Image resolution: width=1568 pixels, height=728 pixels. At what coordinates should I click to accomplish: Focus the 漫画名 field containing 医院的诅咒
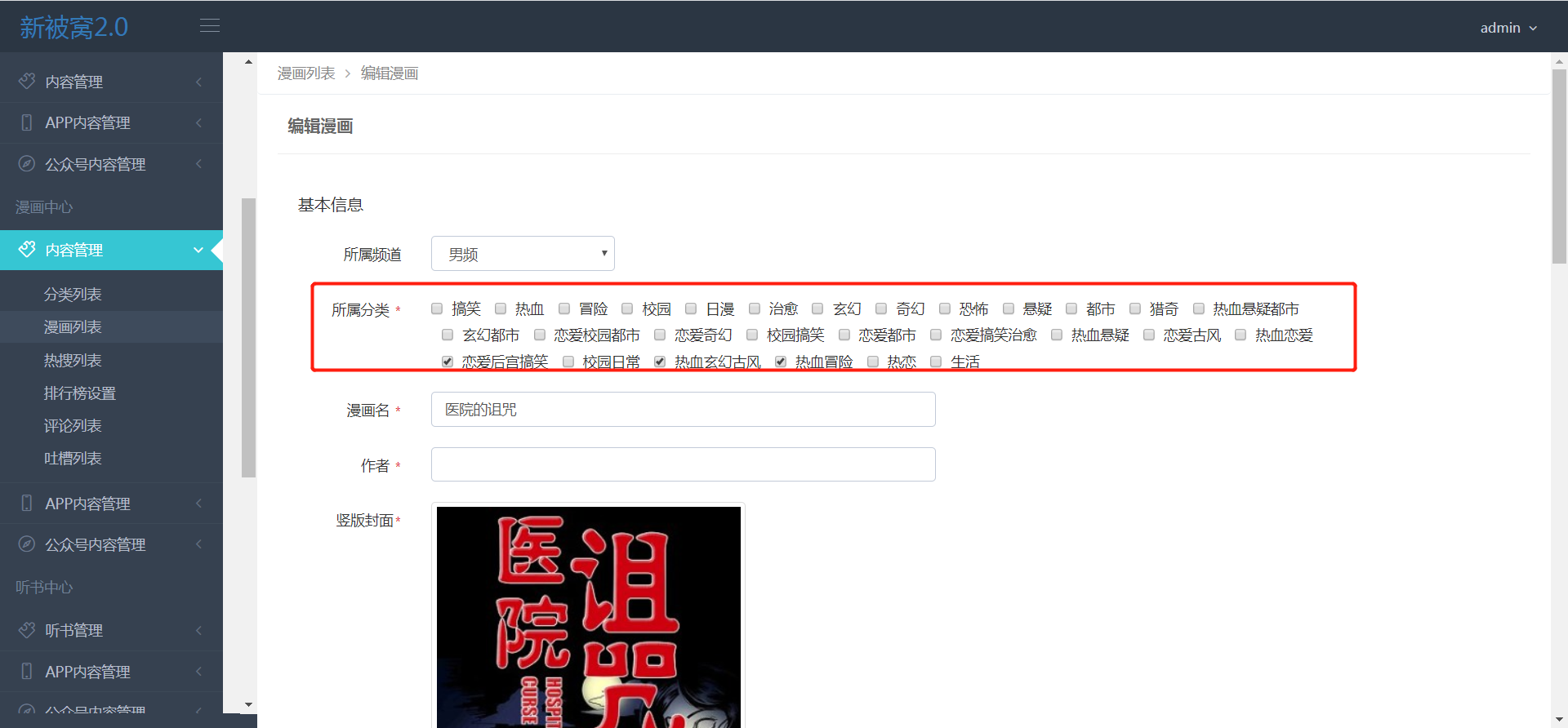pos(684,409)
